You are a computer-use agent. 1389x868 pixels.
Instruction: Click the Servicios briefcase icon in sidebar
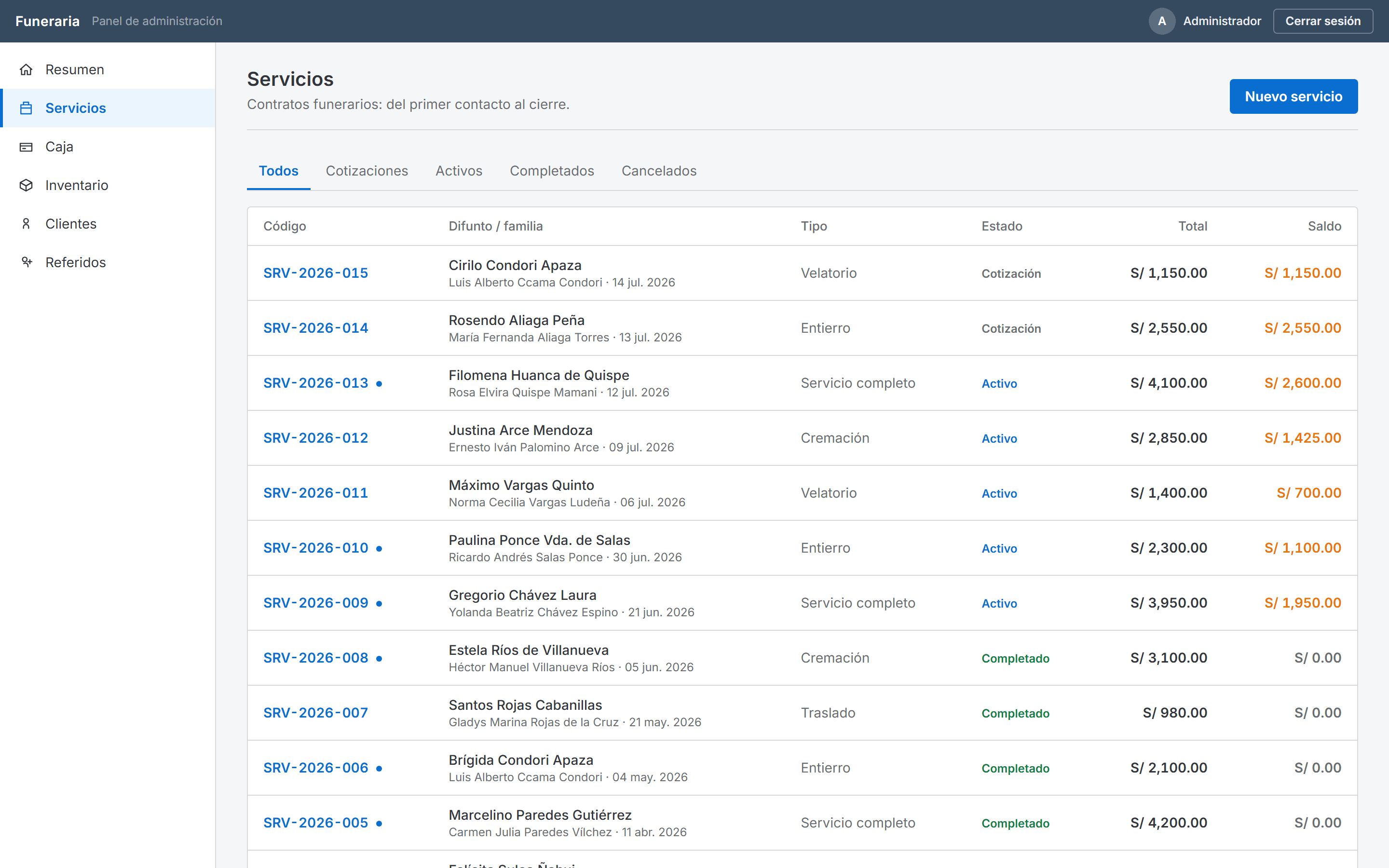point(26,108)
